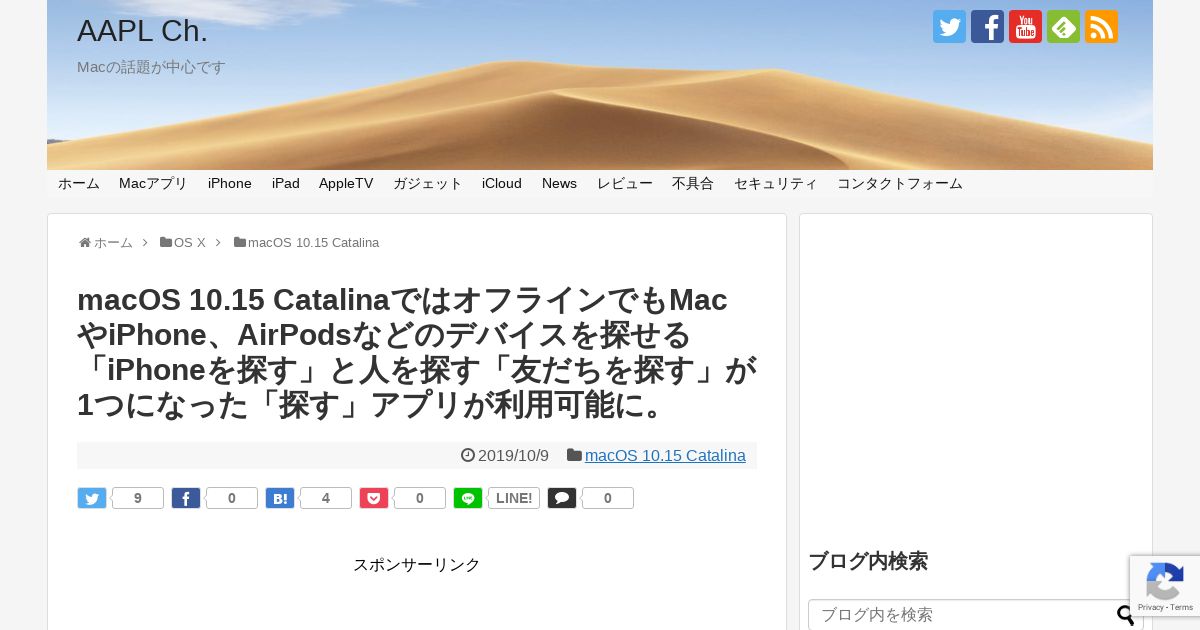Share the article via the green LINE icon

point(468,498)
